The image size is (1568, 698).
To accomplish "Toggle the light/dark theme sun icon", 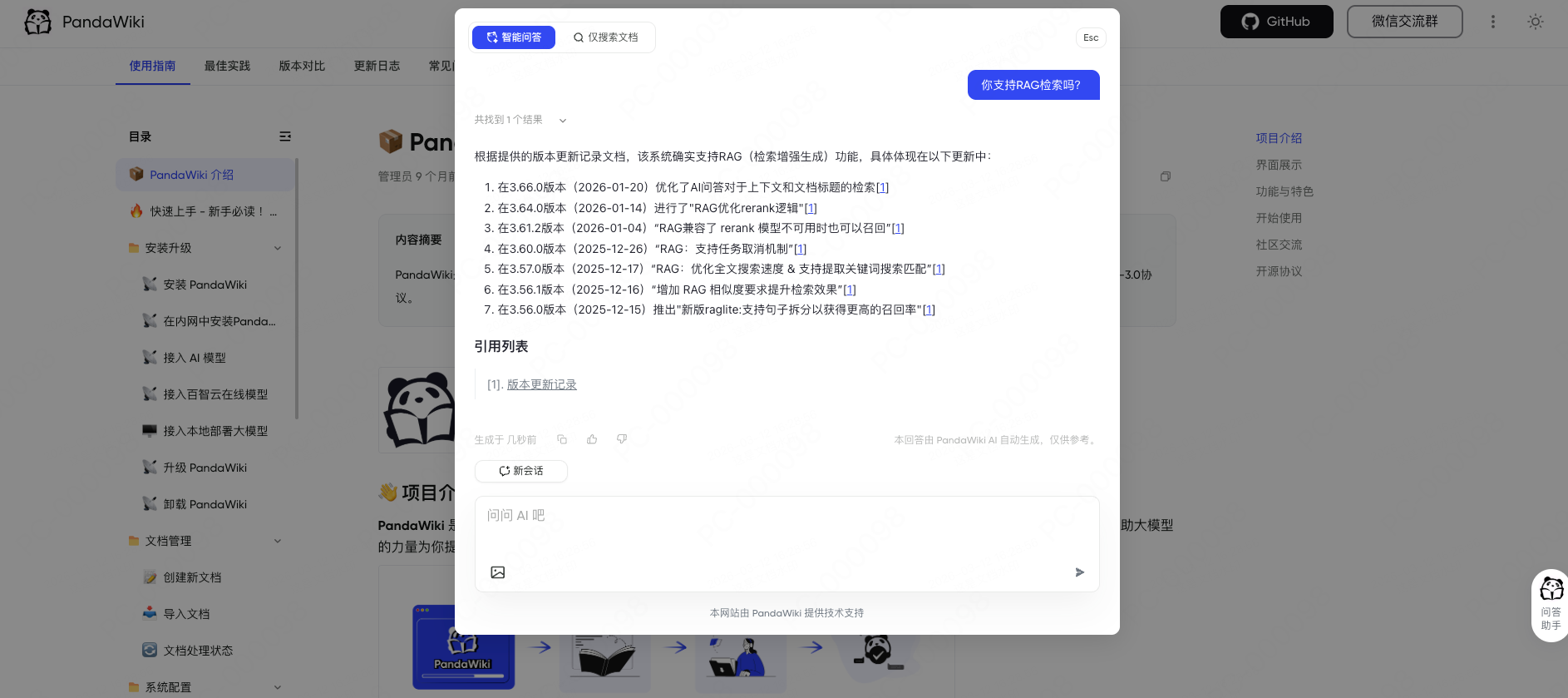I will [1536, 22].
